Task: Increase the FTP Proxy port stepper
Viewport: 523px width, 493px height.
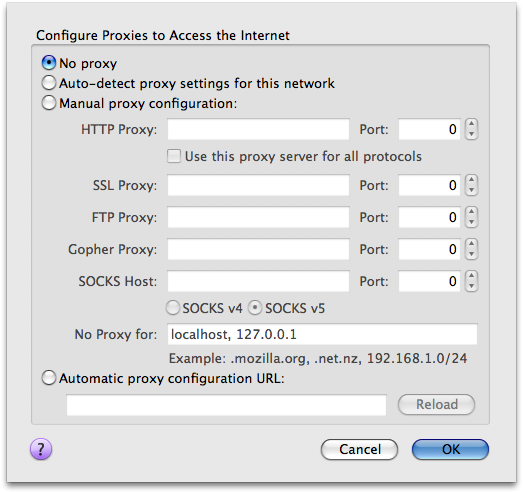Action: (471, 212)
